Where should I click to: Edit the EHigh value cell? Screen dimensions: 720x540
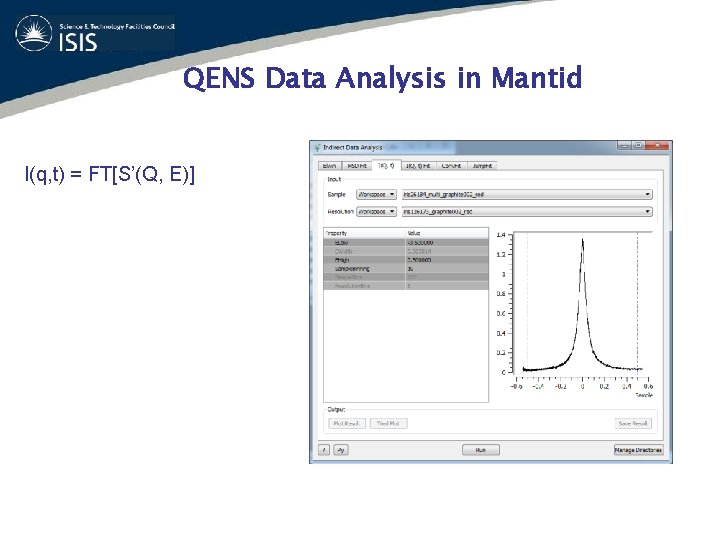(x=447, y=260)
